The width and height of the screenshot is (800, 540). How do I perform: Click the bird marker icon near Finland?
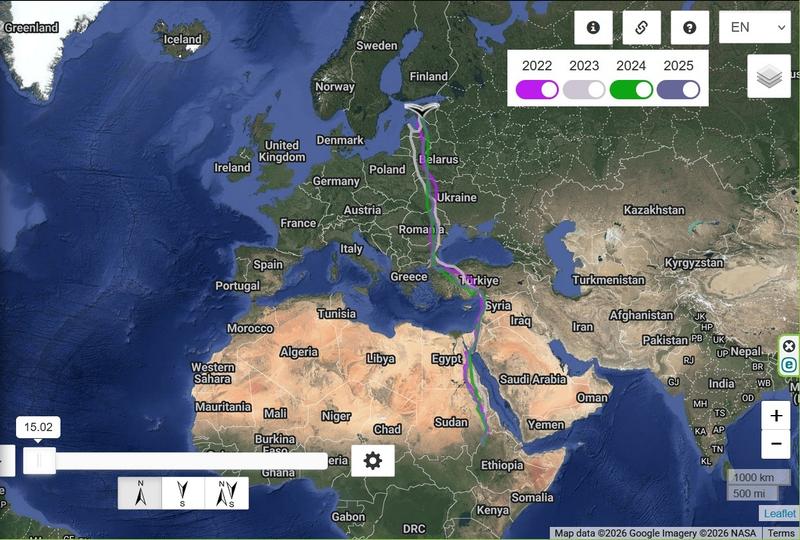pyautogui.click(x=422, y=109)
